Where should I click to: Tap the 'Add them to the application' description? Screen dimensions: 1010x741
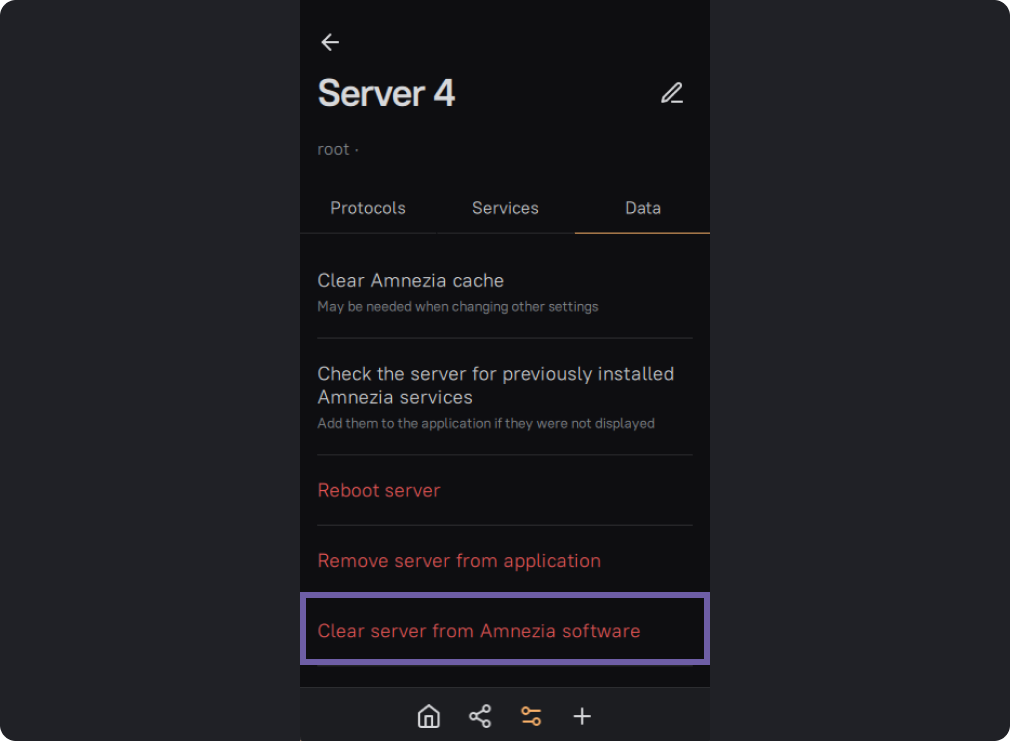point(485,424)
